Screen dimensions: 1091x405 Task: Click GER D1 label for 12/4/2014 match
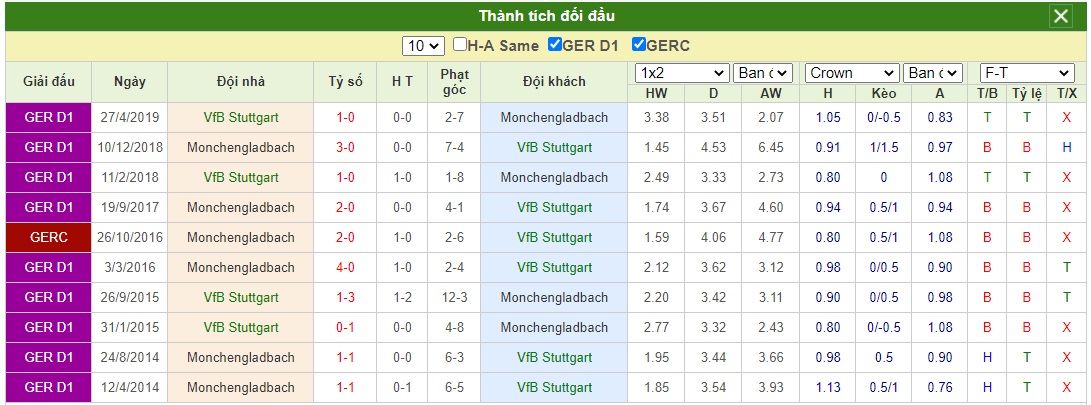(x=49, y=387)
